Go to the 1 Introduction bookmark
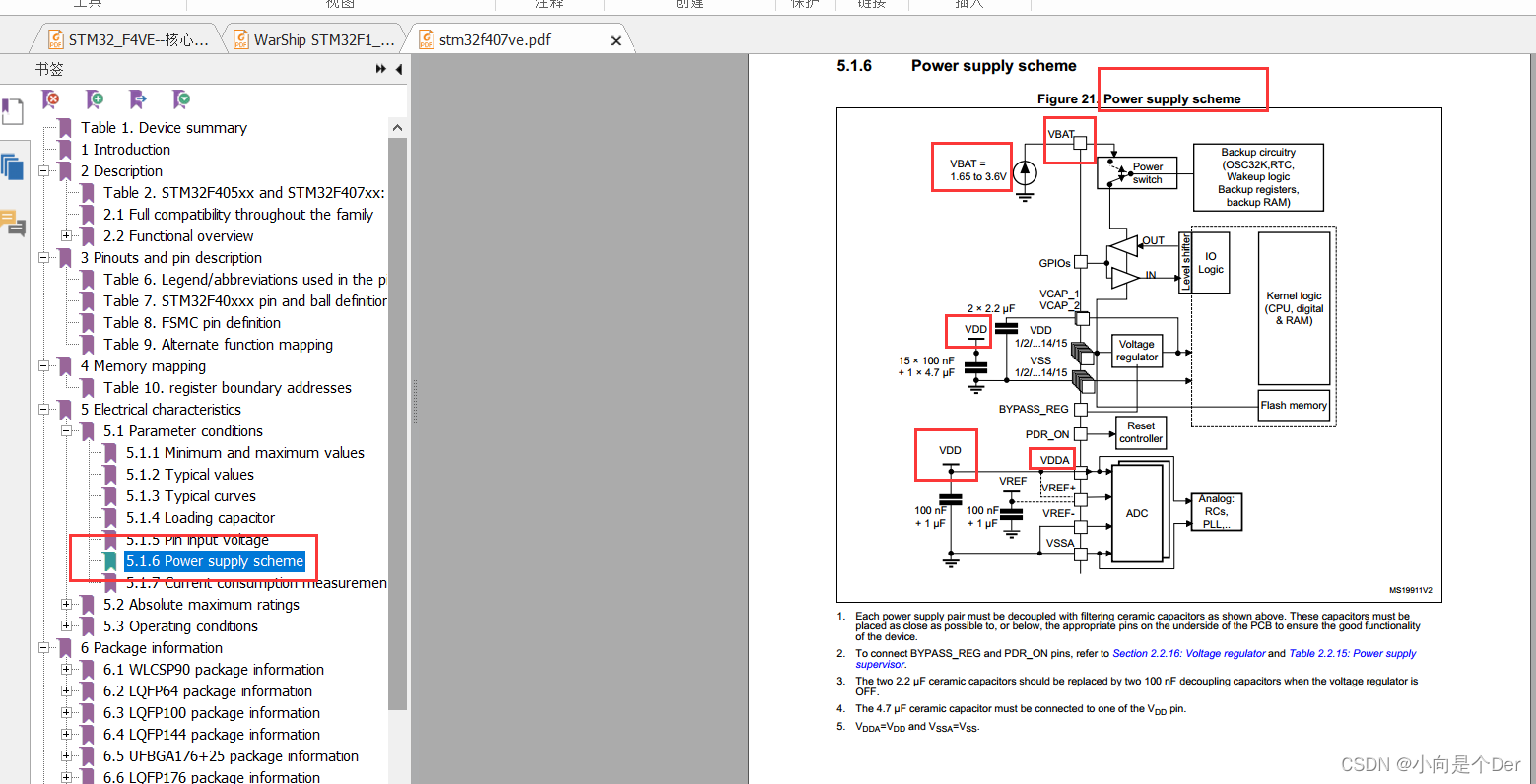 (125, 150)
